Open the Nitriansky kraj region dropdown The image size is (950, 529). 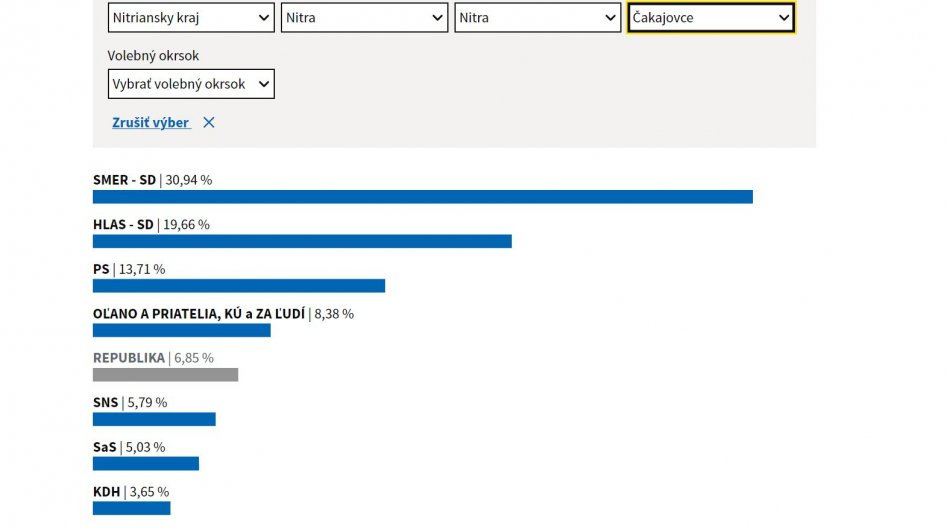click(x=191, y=18)
